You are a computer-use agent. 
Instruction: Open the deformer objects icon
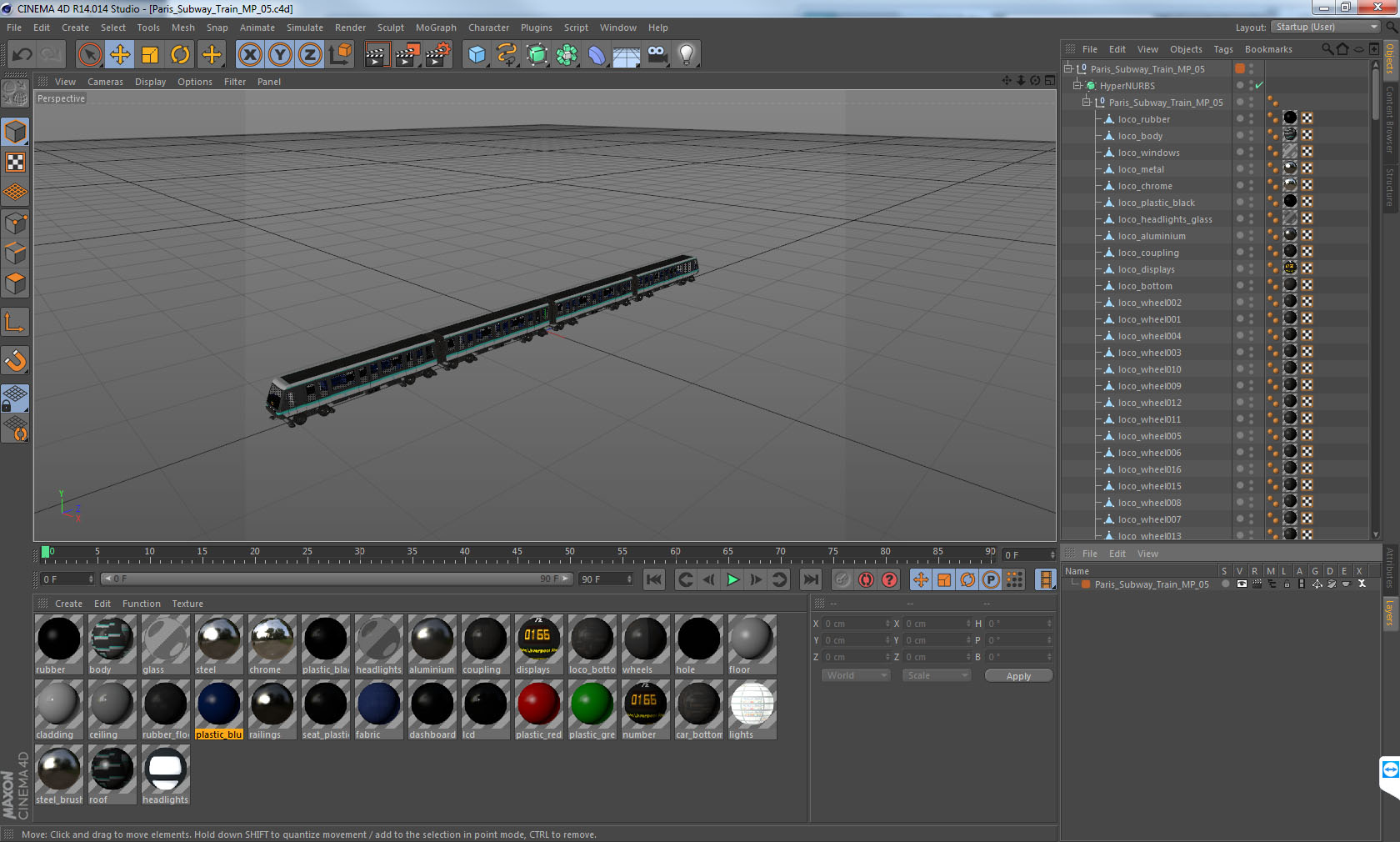click(x=597, y=55)
